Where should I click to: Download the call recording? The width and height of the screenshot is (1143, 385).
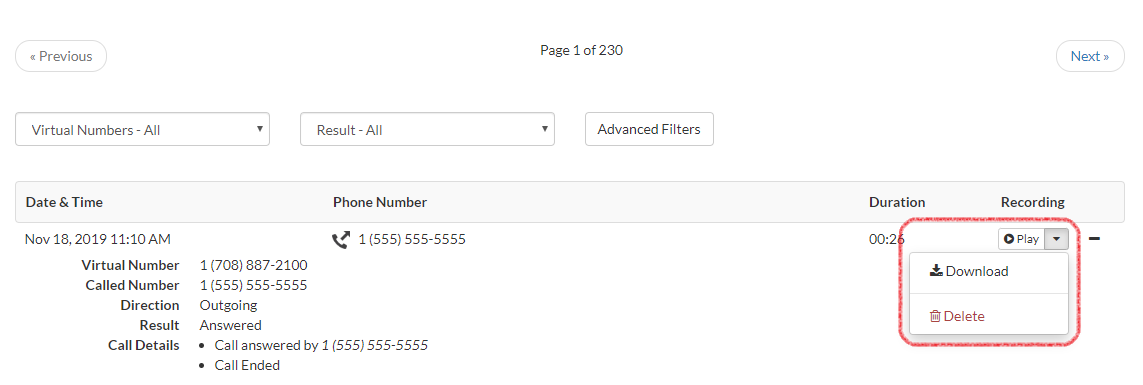(969, 271)
